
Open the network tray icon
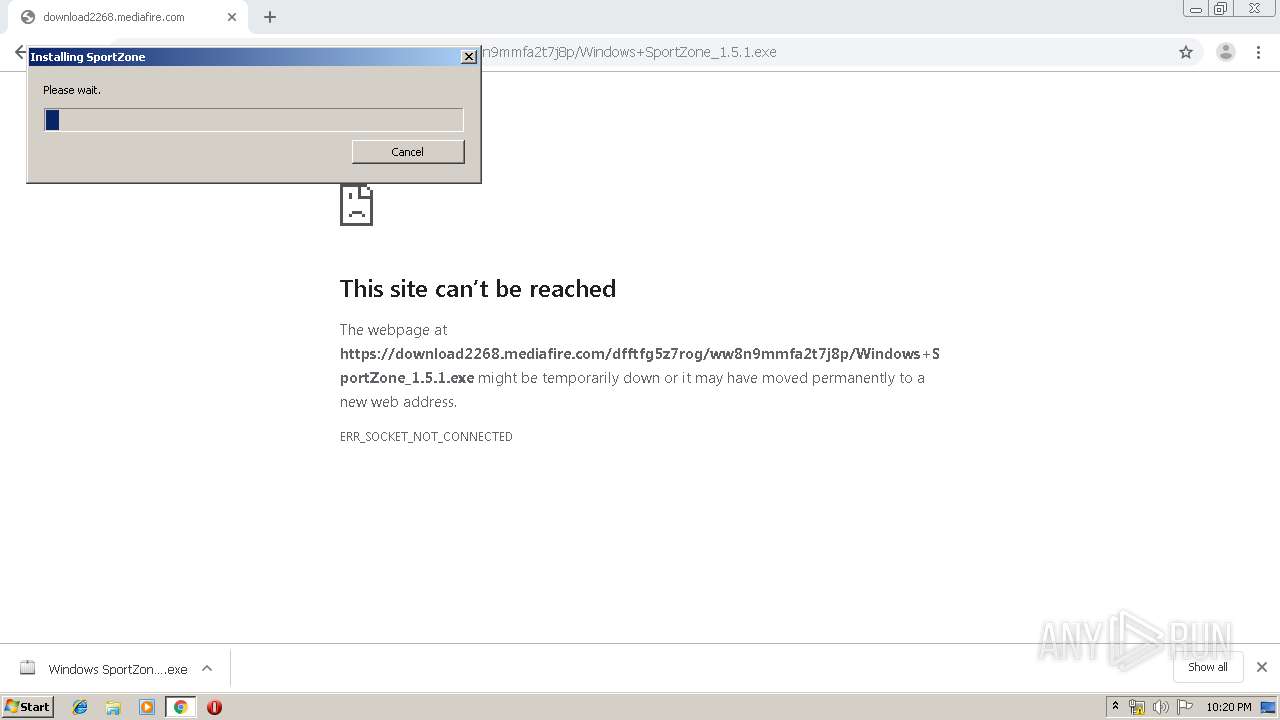(1137, 707)
